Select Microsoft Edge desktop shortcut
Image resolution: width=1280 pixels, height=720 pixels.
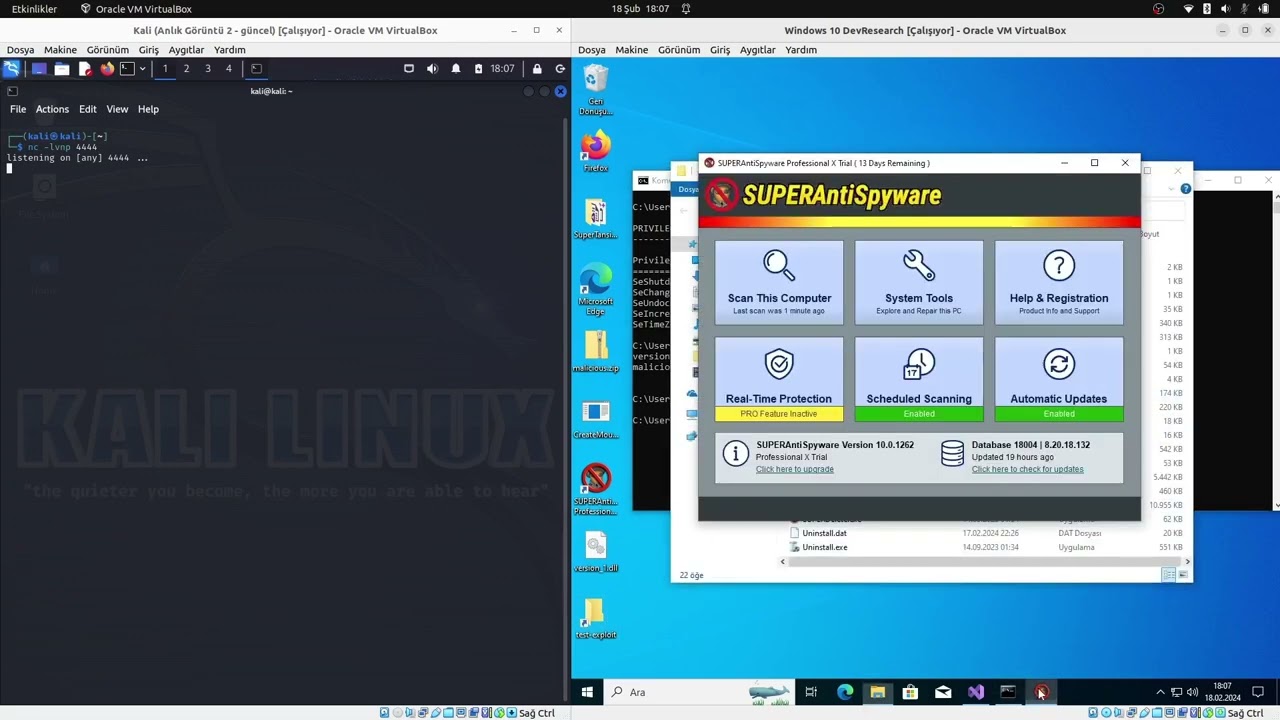(596, 289)
